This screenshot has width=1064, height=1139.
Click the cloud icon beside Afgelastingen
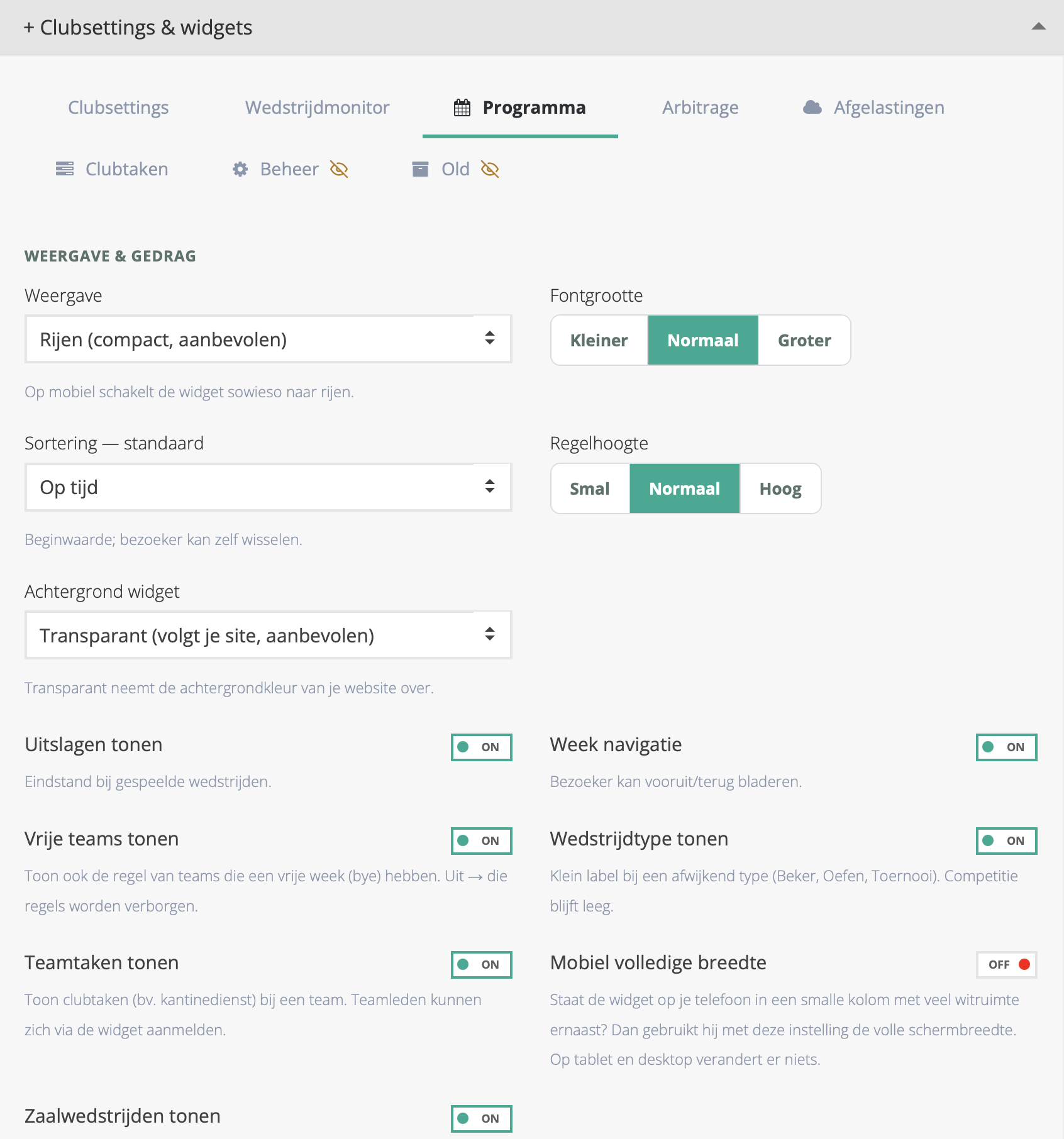(812, 107)
